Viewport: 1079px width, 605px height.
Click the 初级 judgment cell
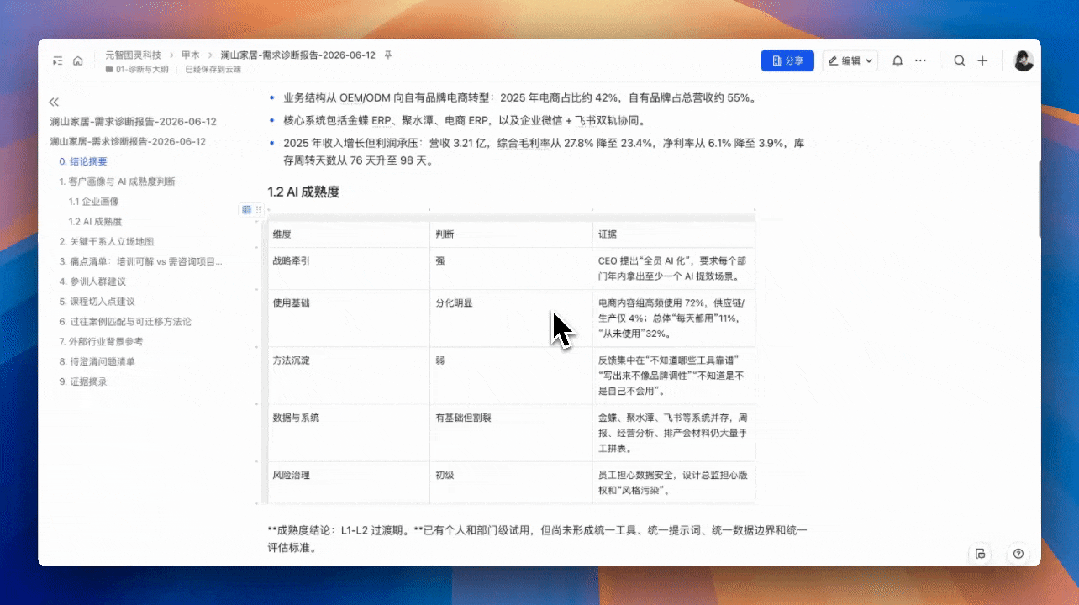coord(511,482)
